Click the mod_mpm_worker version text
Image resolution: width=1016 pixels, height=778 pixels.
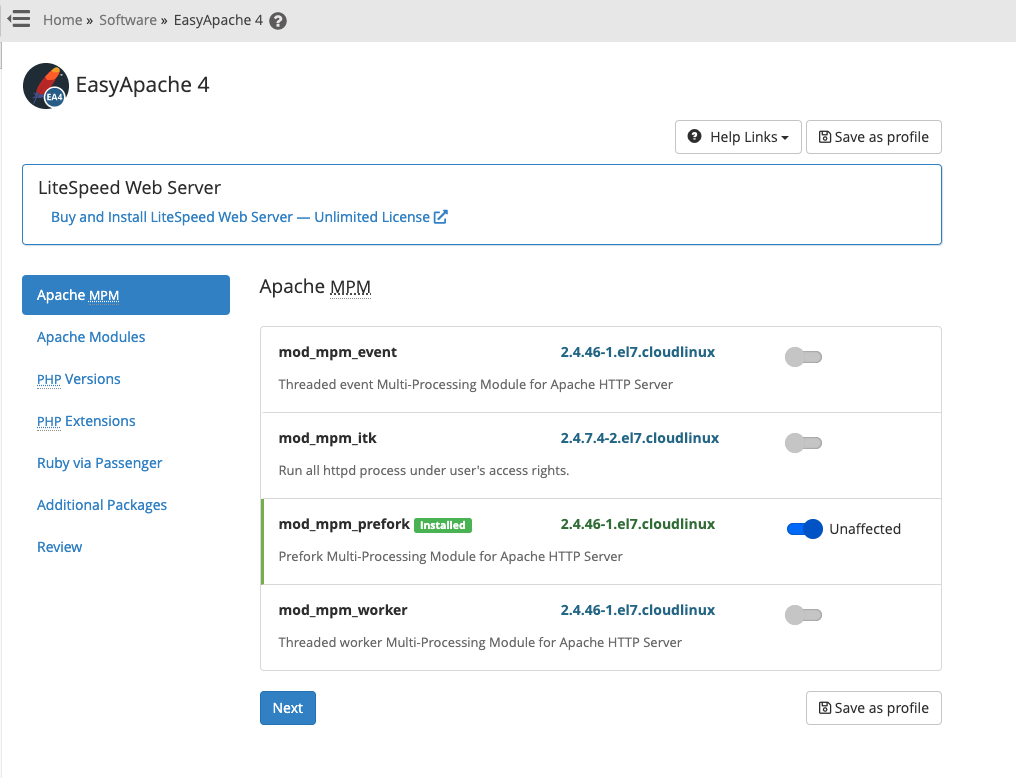638,610
